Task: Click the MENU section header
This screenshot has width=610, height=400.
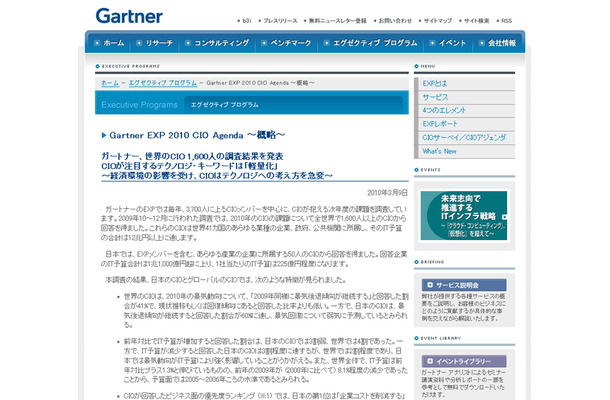Action: pyautogui.click(x=428, y=66)
